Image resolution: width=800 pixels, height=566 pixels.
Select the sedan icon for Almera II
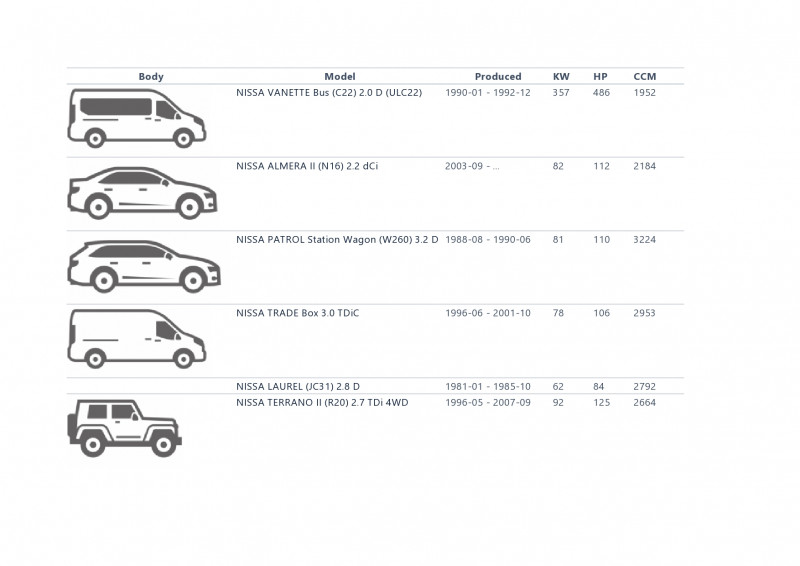coord(142,193)
